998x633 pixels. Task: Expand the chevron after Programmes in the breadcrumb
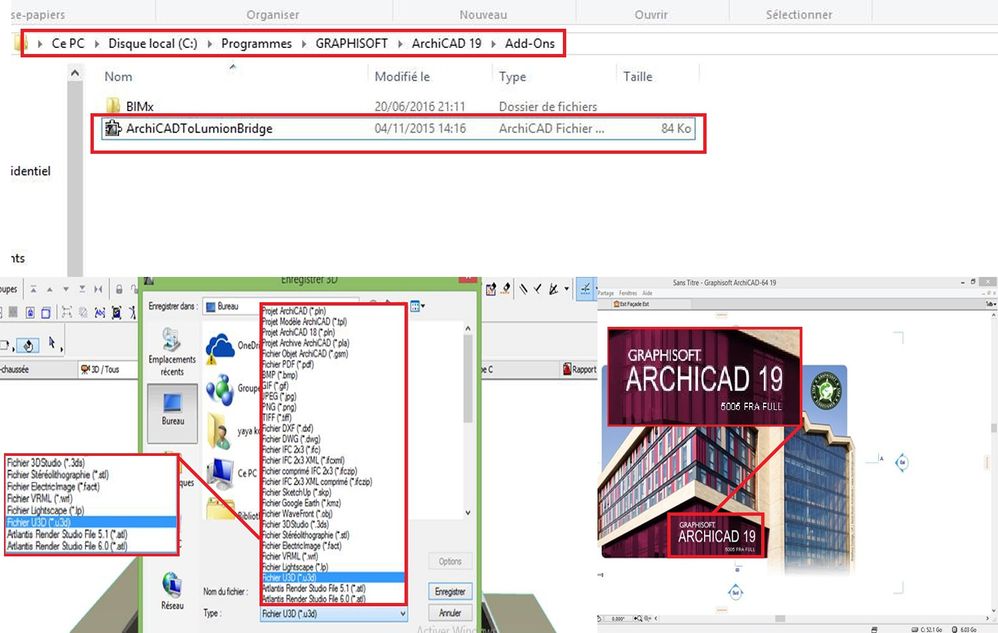pos(304,44)
